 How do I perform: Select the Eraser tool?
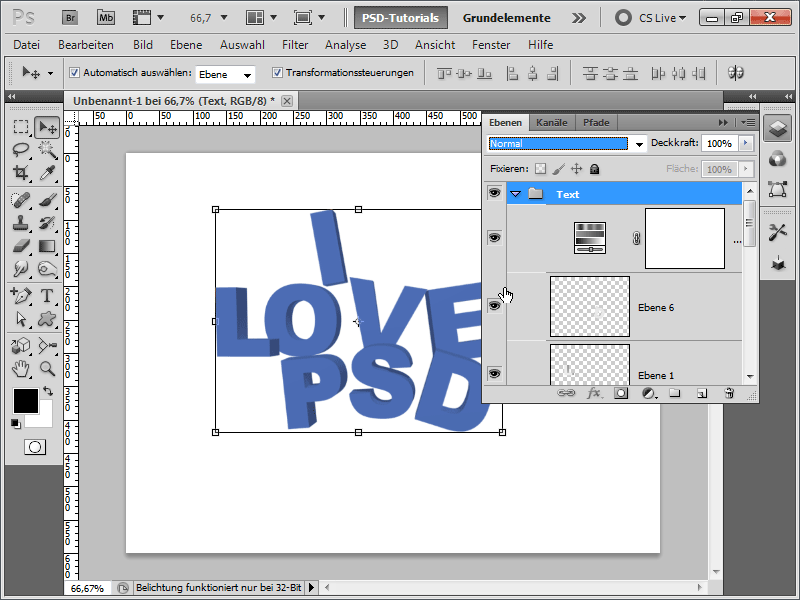pyautogui.click(x=21, y=246)
